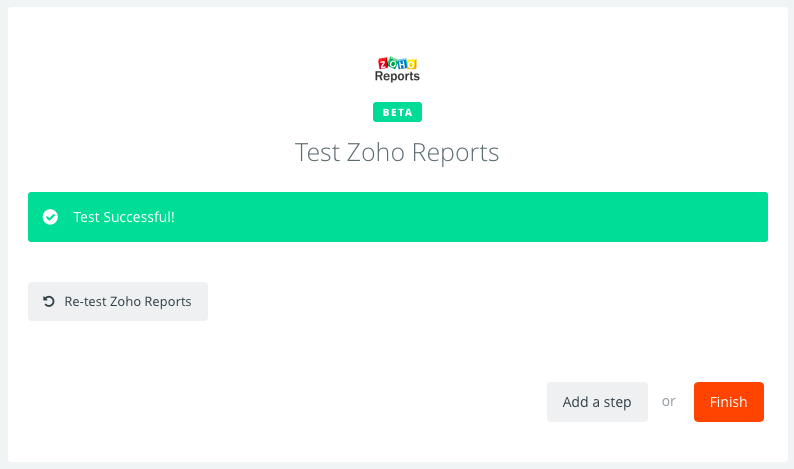This screenshot has width=794, height=469.
Task: Click the 'Reports' word under Zoho logo
Action: pyautogui.click(x=397, y=76)
